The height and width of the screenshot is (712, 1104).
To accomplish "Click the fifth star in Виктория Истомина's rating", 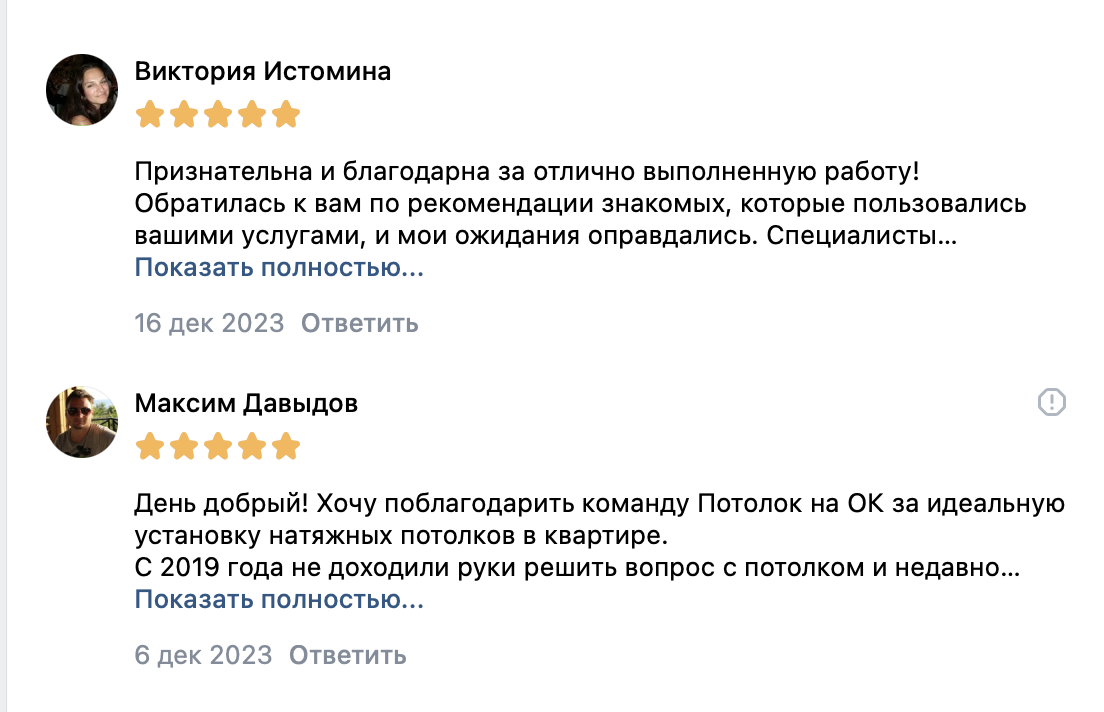I will (x=286, y=115).
